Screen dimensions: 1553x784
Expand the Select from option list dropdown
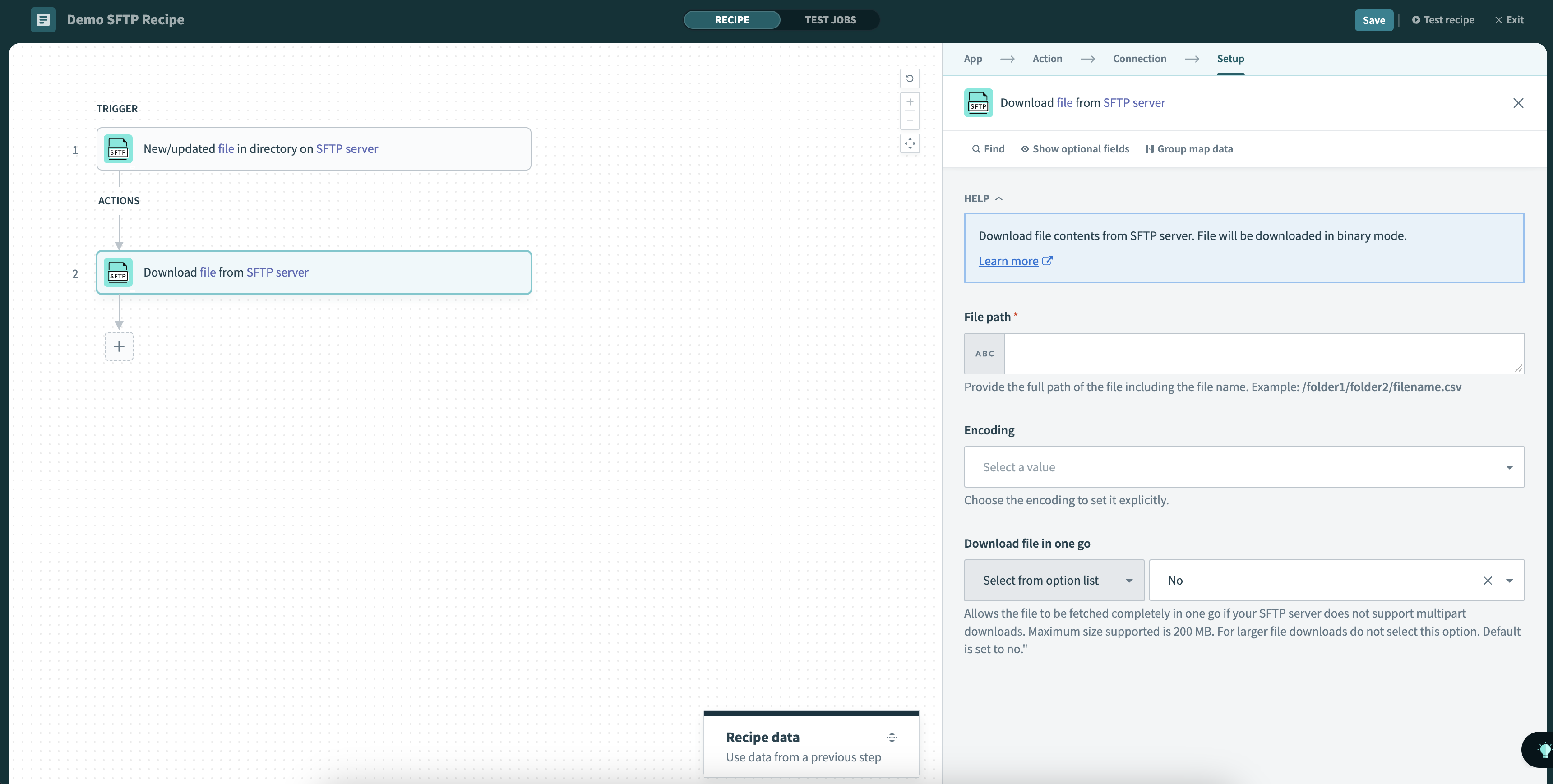tap(1128, 580)
